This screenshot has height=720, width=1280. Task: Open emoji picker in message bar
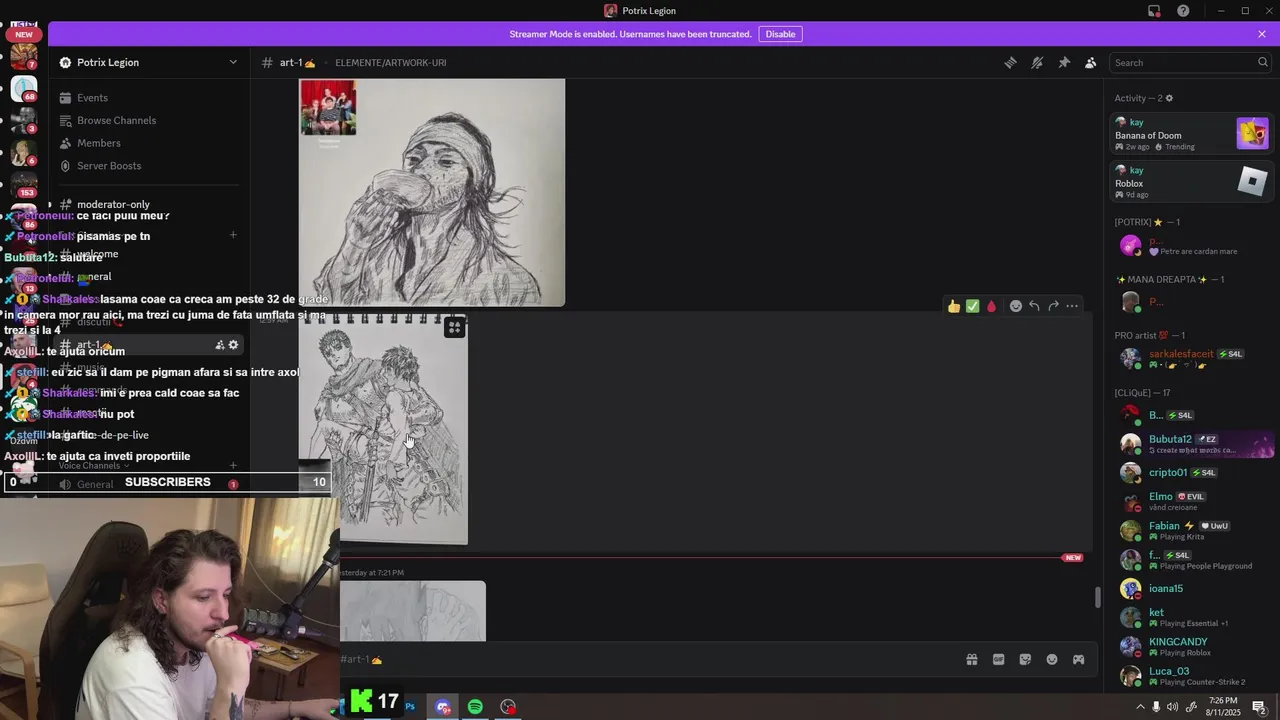(1052, 659)
